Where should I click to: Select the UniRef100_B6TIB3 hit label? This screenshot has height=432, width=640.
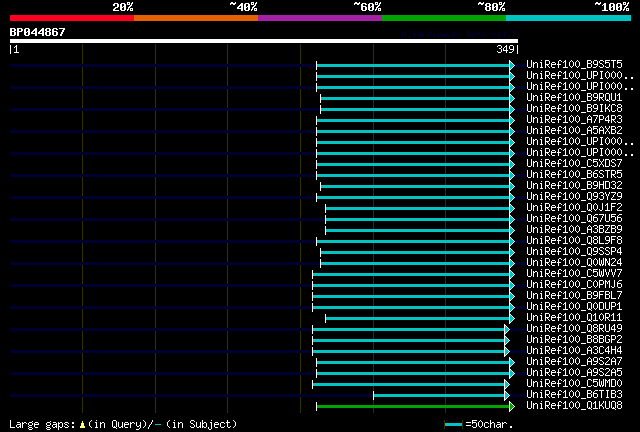click(x=574, y=395)
